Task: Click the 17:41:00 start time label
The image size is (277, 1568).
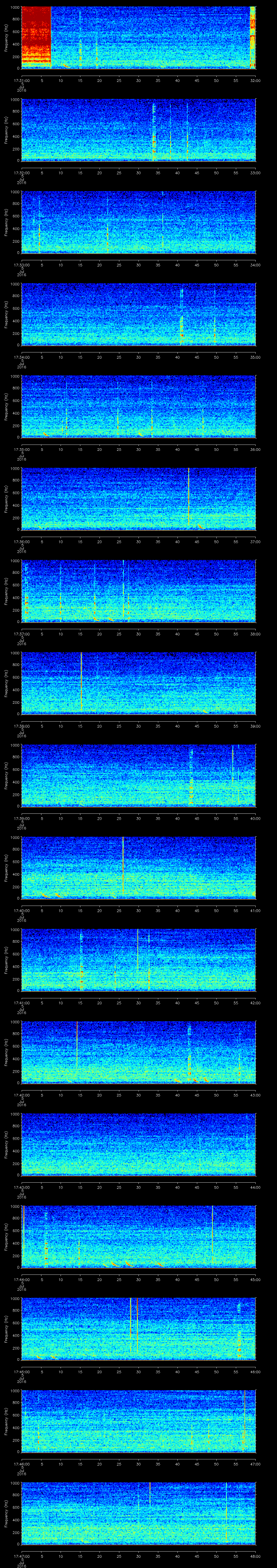Action: pyautogui.click(x=21, y=1003)
